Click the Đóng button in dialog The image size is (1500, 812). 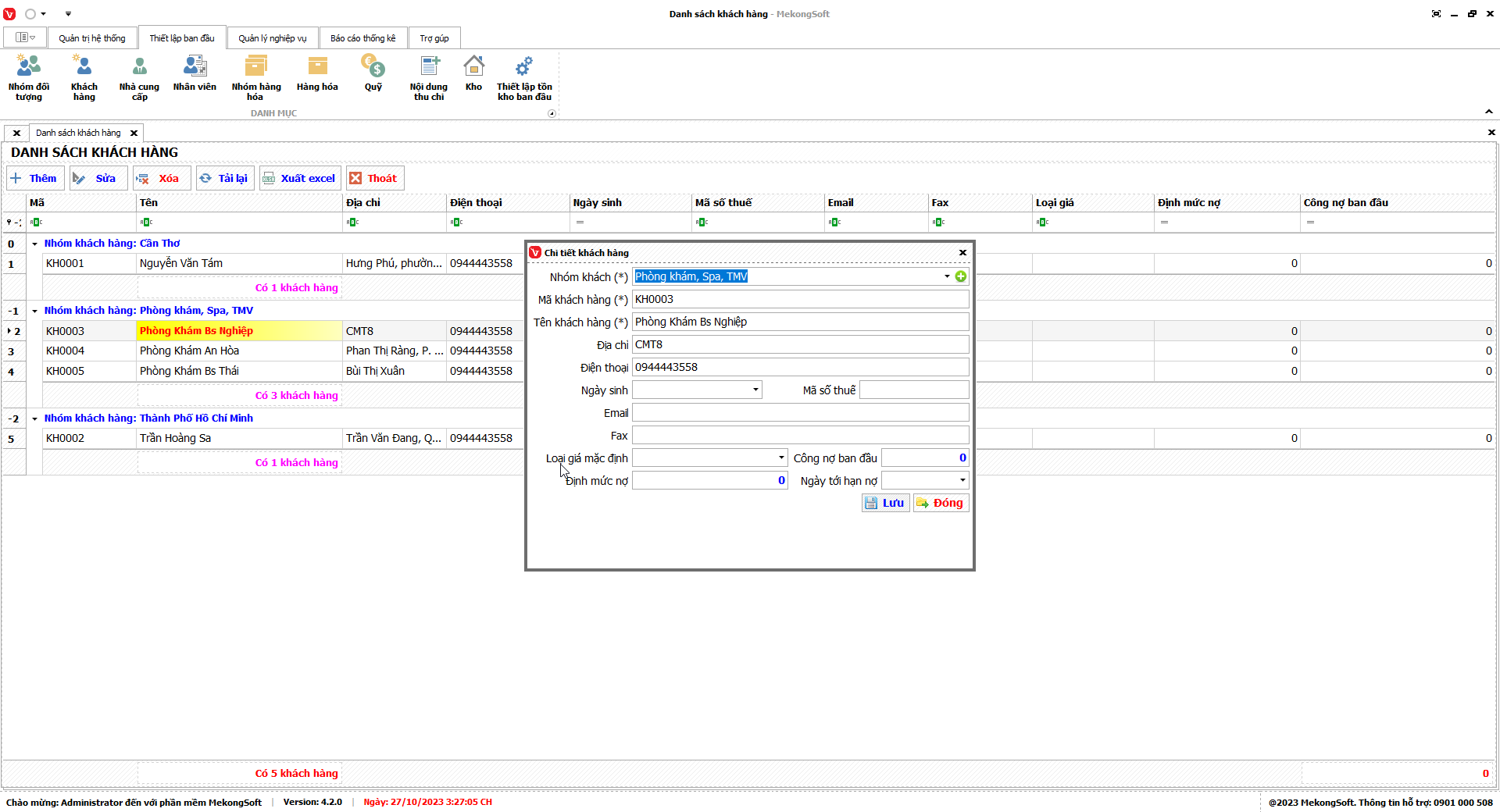(x=941, y=503)
